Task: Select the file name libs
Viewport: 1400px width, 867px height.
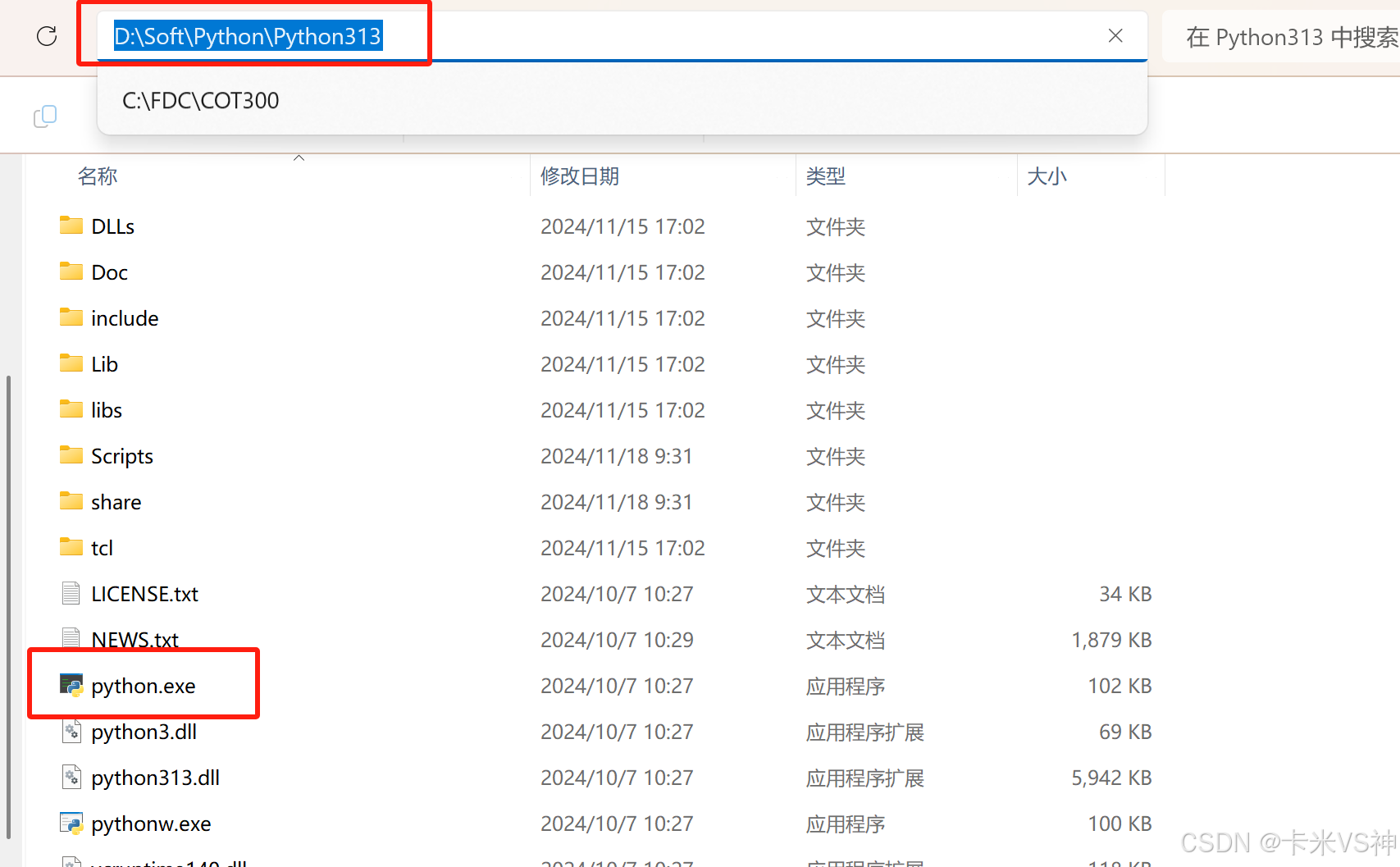Action: click(107, 410)
